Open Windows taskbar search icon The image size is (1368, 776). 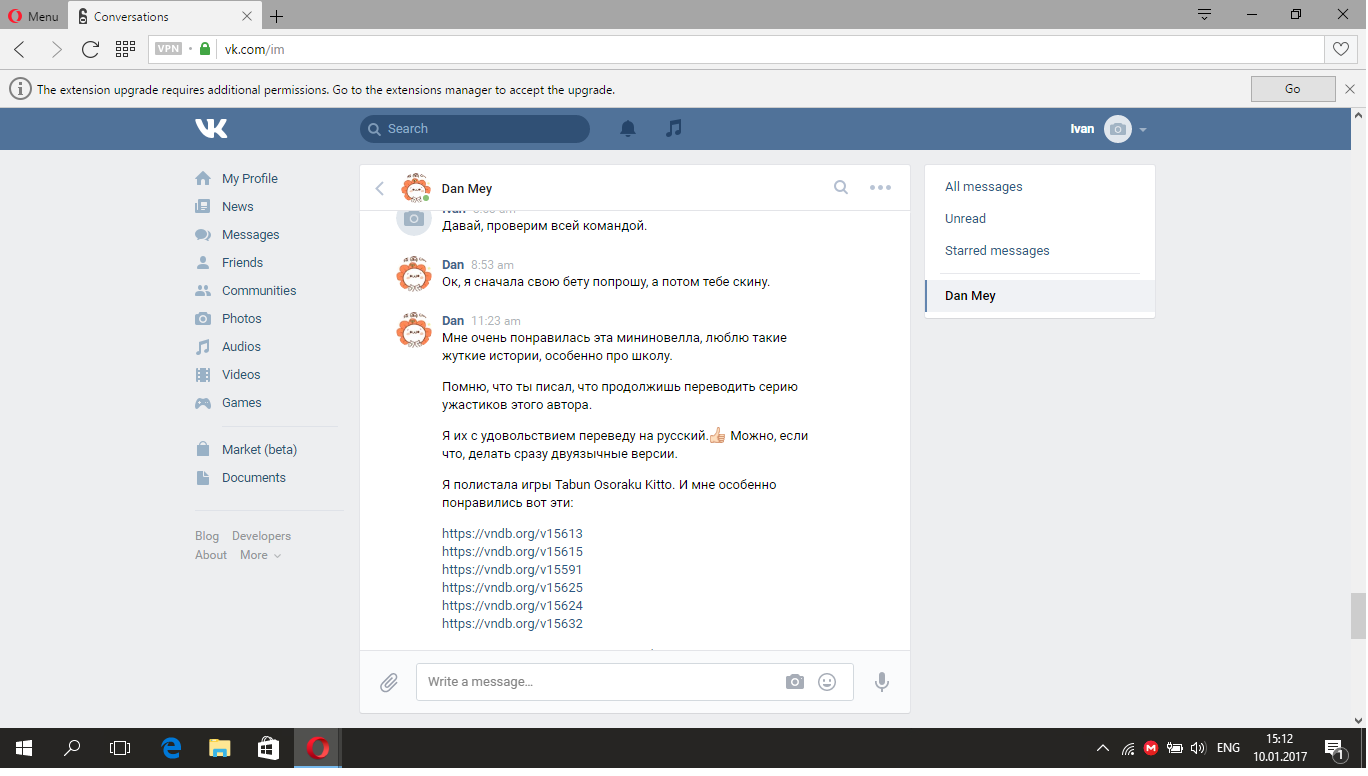tap(72, 747)
